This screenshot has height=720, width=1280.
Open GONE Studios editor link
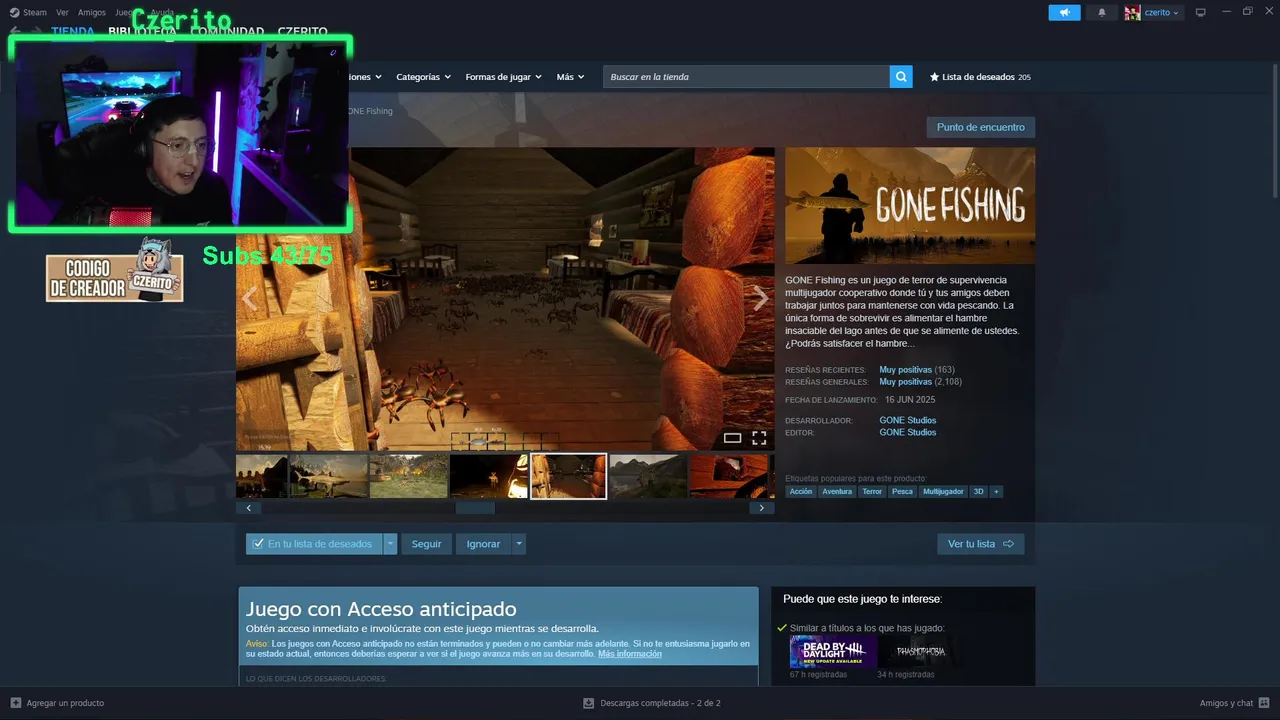(x=908, y=432)
